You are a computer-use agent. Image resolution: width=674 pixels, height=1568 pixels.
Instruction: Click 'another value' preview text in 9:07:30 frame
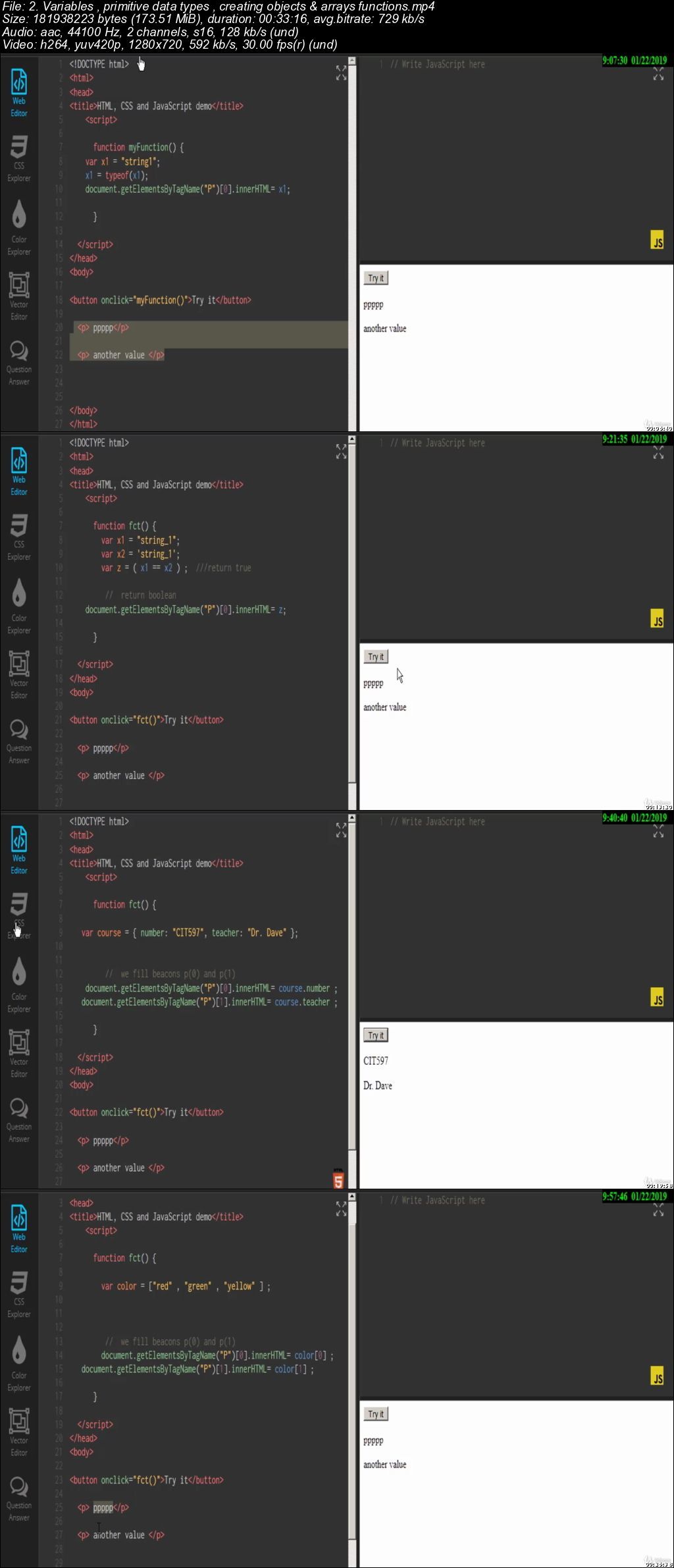click(385, 329)
